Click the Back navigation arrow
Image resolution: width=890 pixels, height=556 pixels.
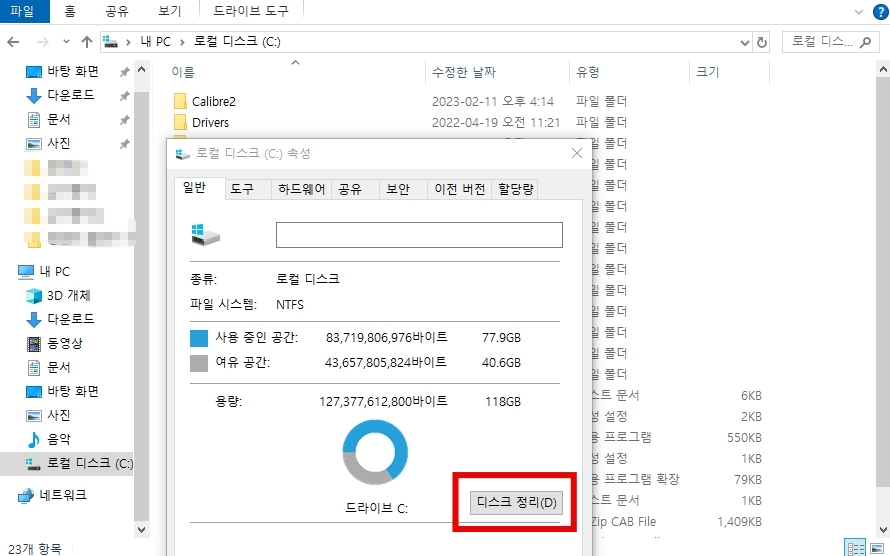(x=14, y=42)
